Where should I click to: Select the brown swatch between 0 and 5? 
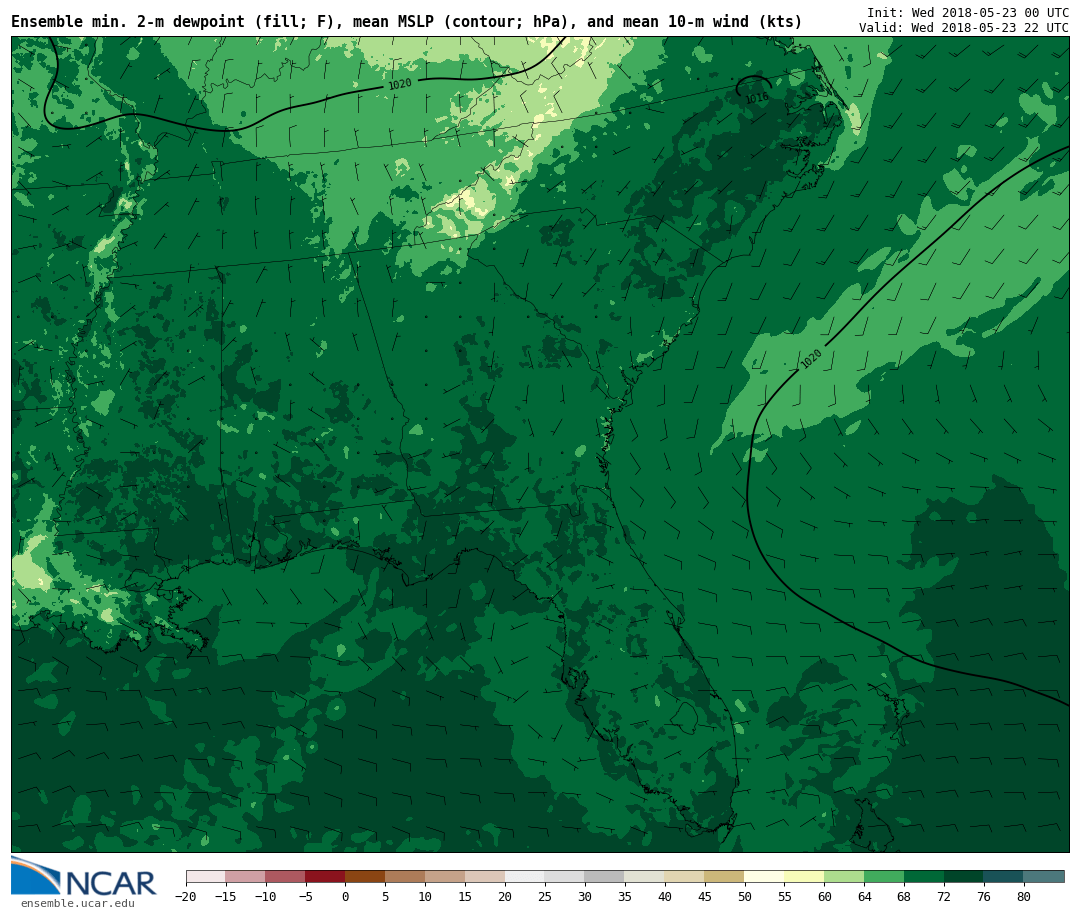pyautogui.click(x=365, y=876)
